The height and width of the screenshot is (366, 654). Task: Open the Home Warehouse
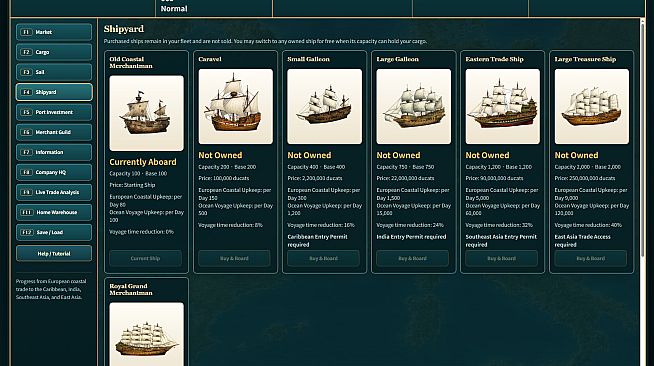click(x=54, y=212)
